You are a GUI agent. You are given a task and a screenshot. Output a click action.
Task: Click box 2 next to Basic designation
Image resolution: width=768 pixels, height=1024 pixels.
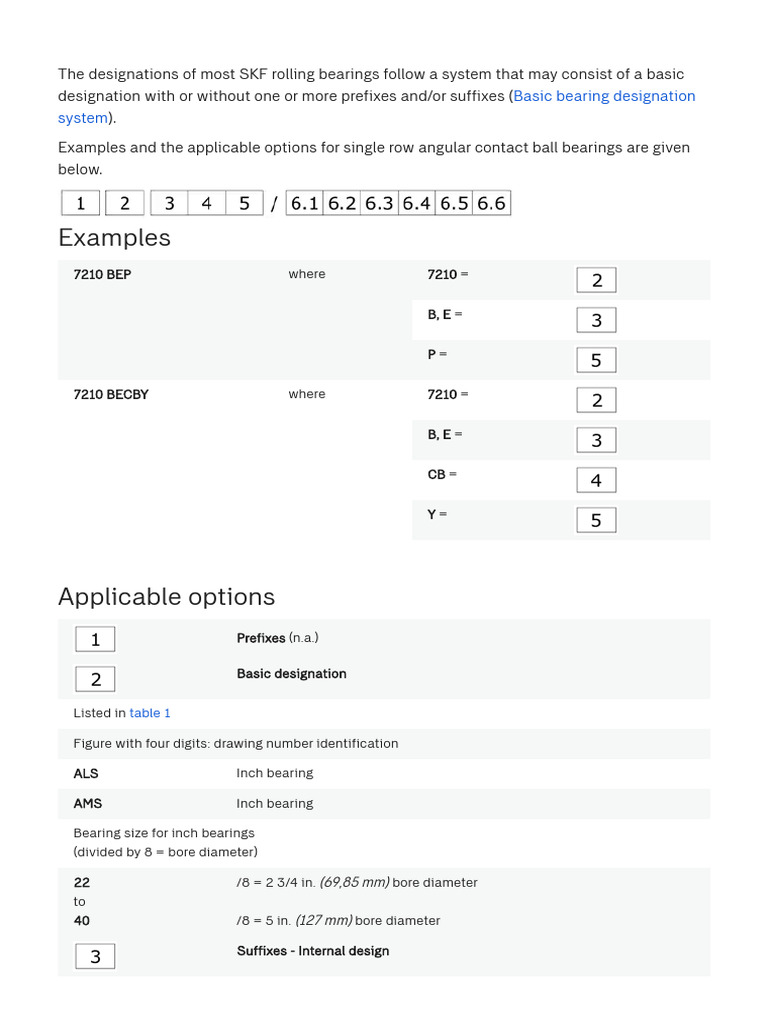tap(95, 679)
